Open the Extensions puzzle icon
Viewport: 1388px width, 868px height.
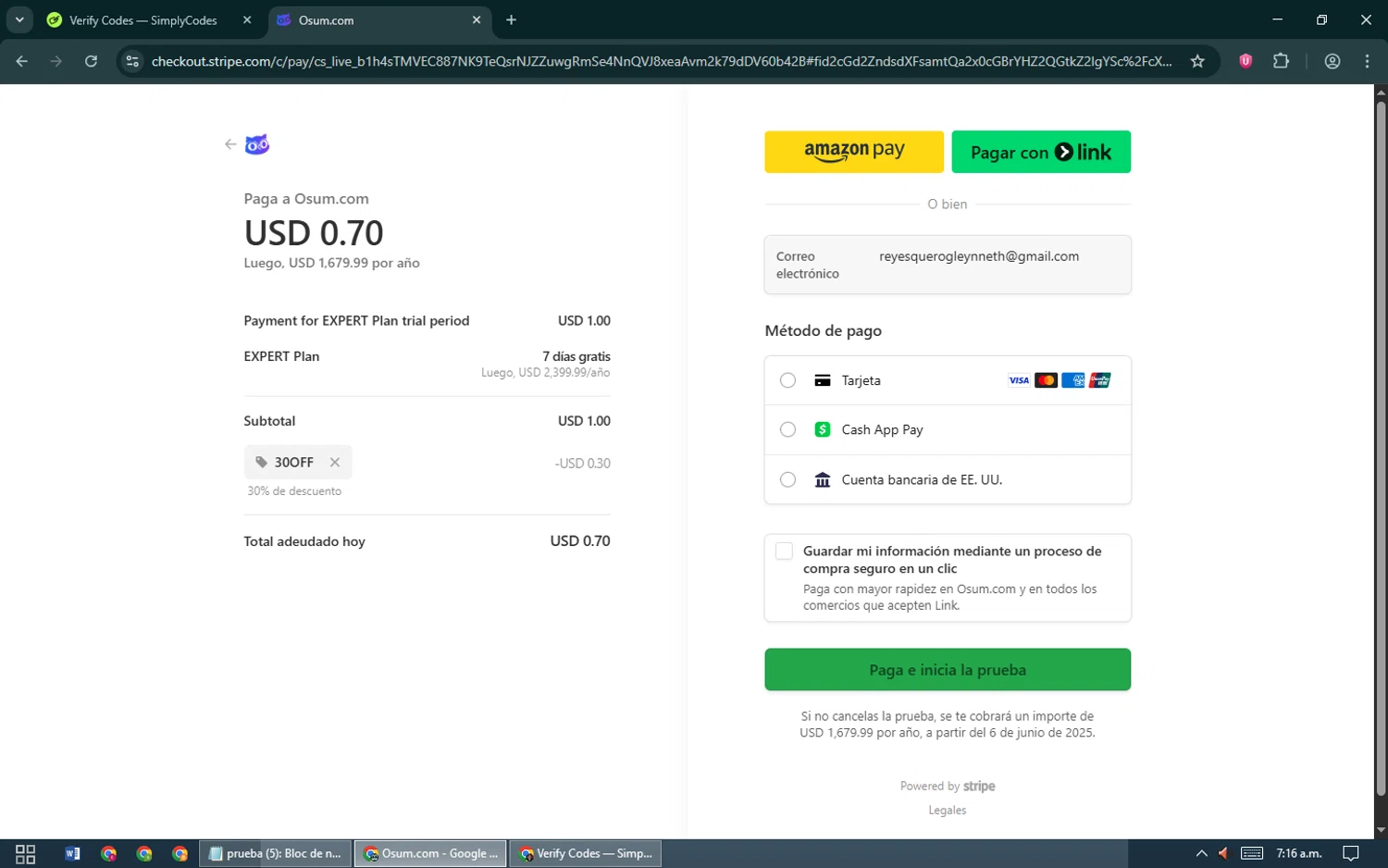click(1281, 61)
